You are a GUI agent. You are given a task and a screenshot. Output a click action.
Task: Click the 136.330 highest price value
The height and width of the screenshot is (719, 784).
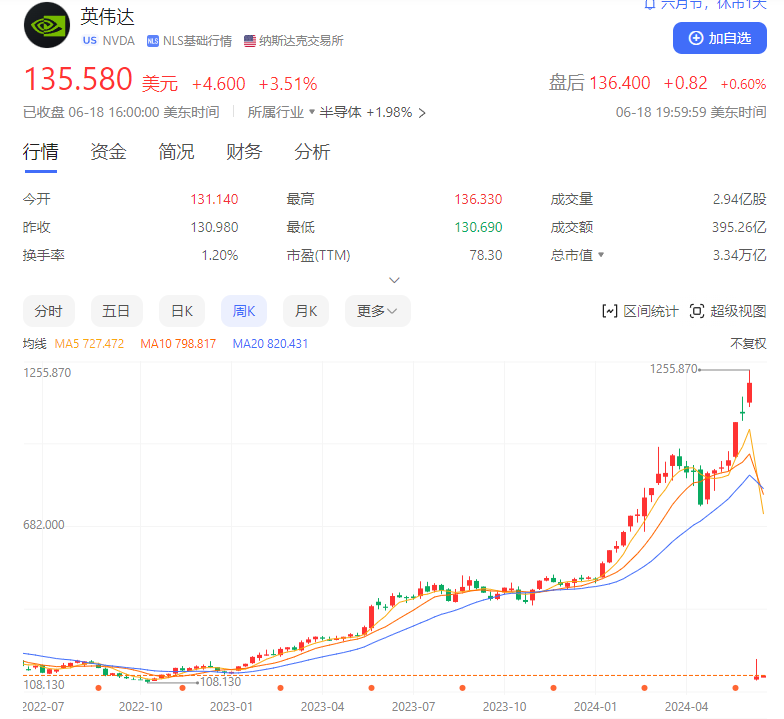pos(478,199)
